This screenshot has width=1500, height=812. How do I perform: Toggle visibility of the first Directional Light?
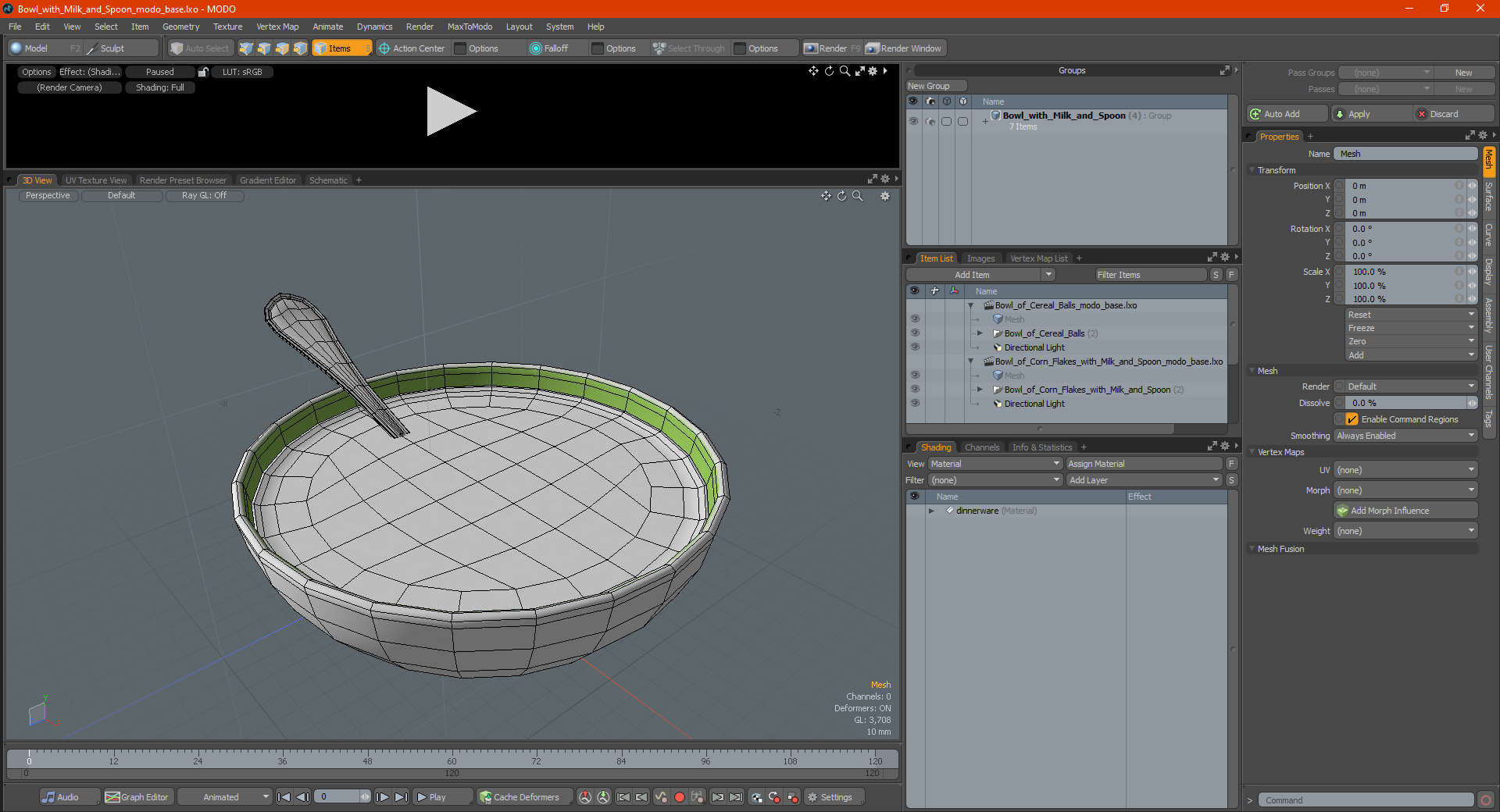click(x=915, y=347)
